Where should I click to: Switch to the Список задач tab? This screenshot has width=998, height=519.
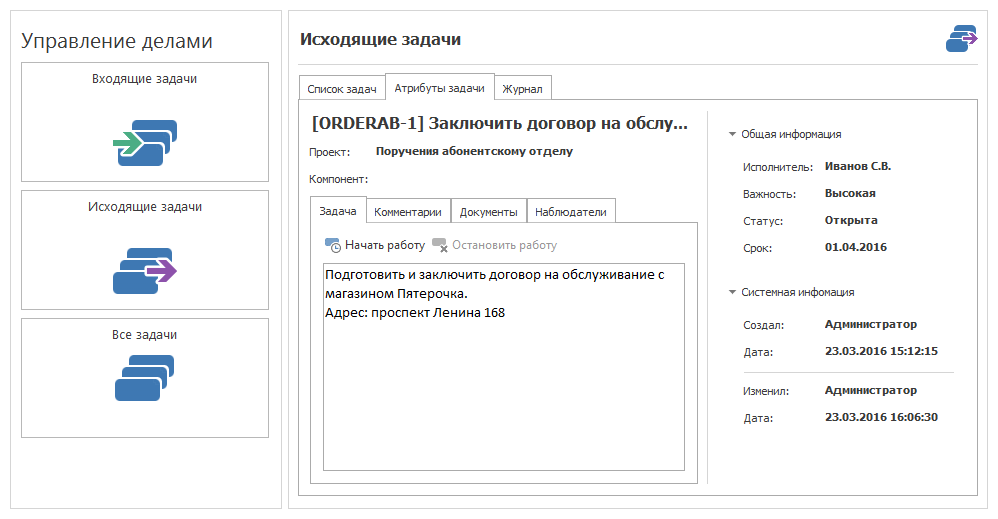(x=342, y=89)
